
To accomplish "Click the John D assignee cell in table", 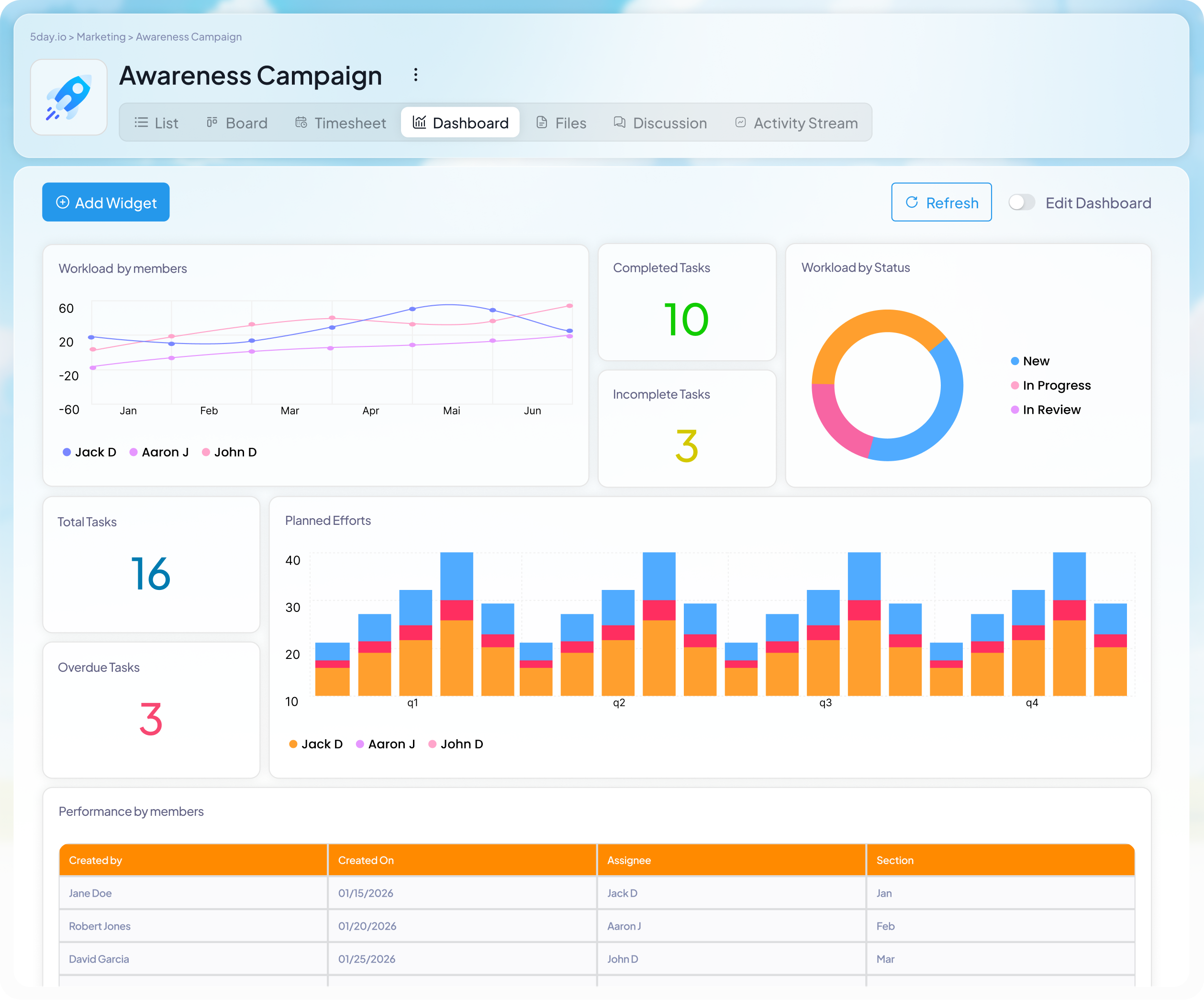I will click(732, 959).
